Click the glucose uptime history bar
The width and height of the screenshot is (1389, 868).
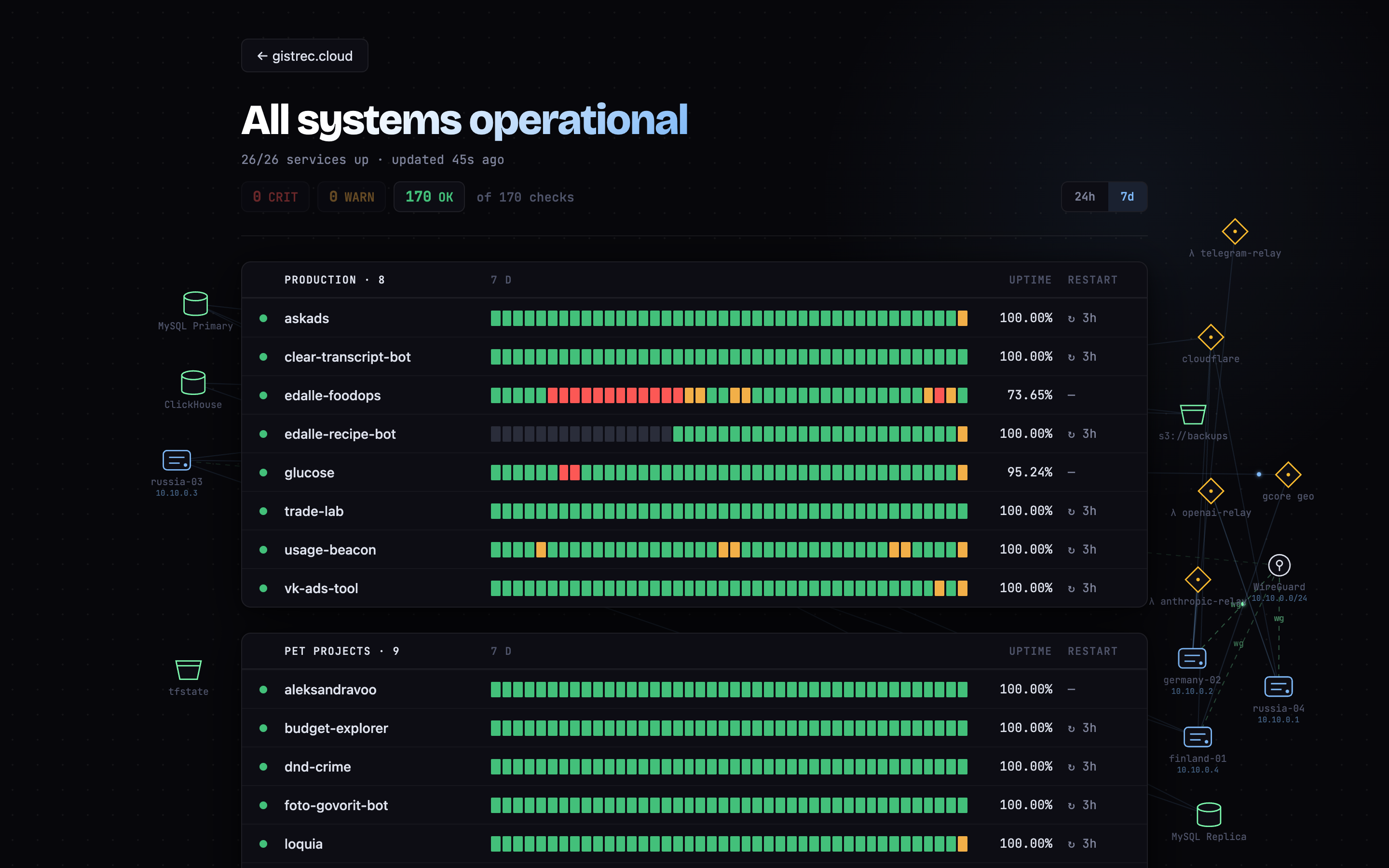pos(729,473)
